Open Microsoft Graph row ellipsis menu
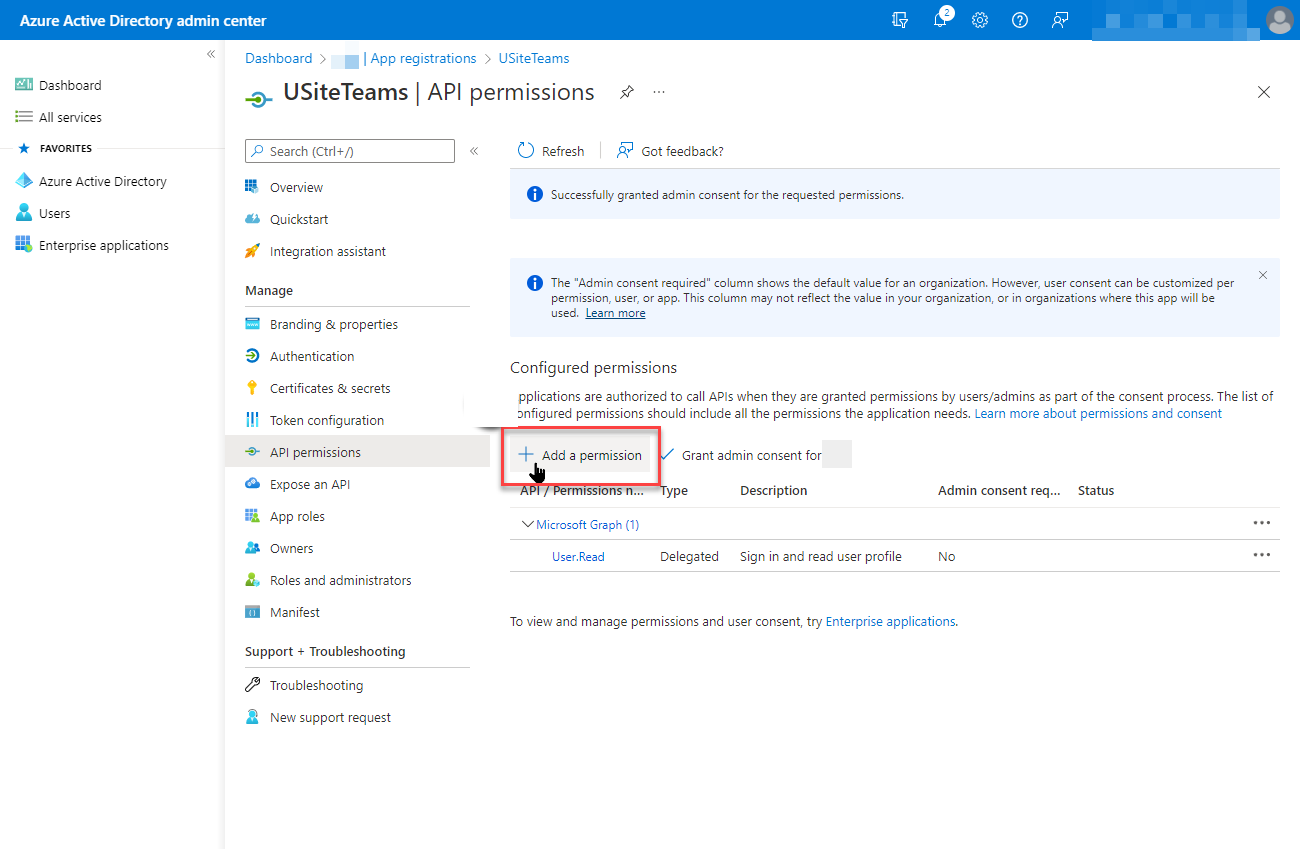Image resolution: width=1300 pixels, height=849 pixels. click(1262, 523)
